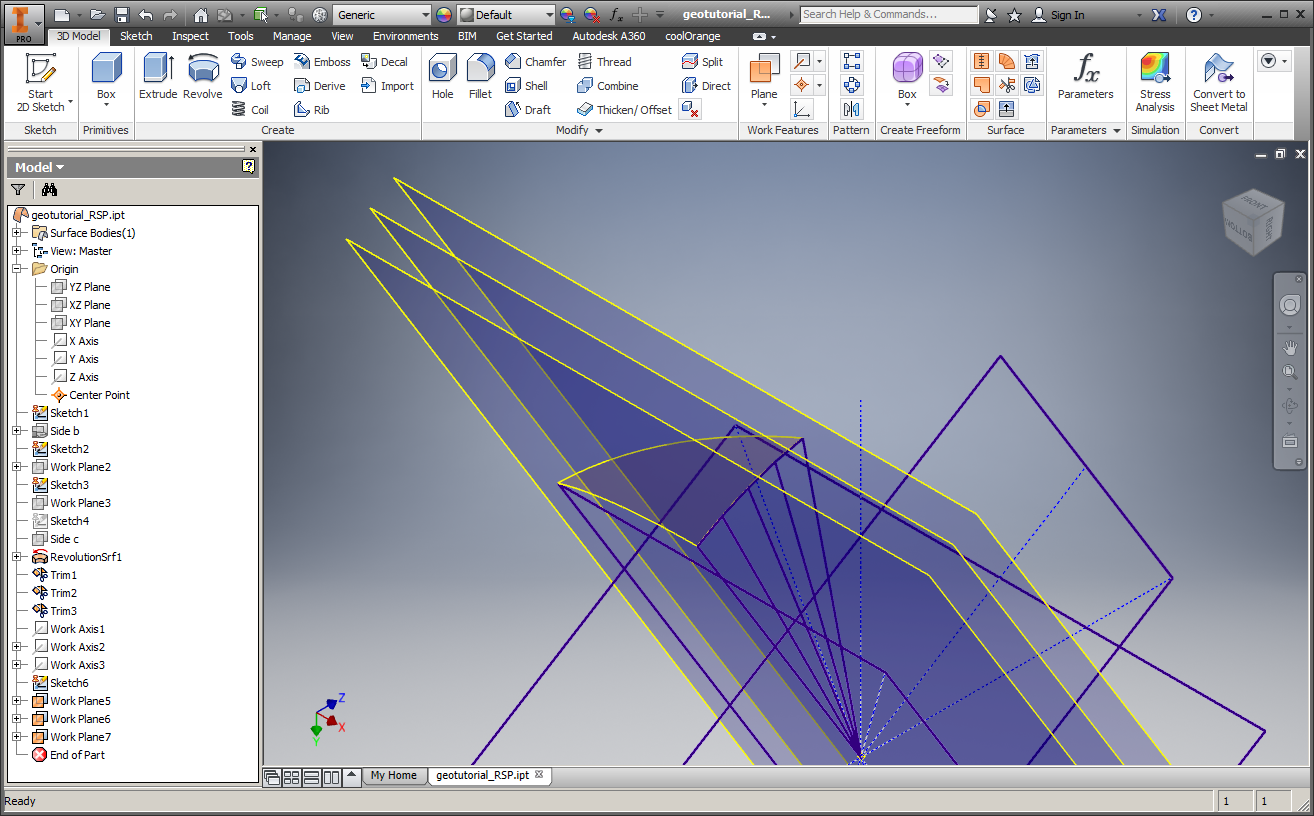Click Convert to Sheet Metal
Screen dimensions: 1314x816
point(1219,83)
